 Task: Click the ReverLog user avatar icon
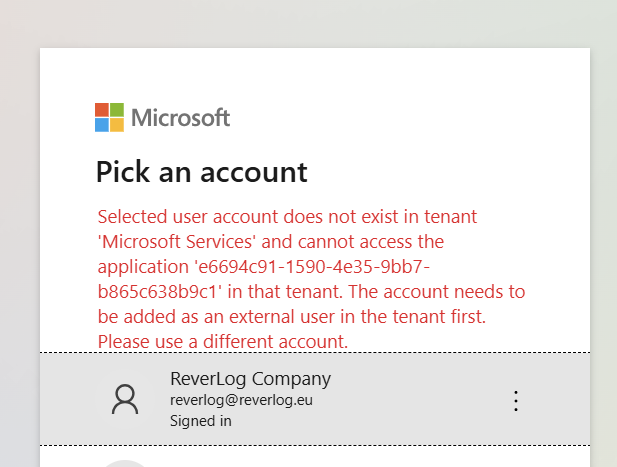[125, 399]
